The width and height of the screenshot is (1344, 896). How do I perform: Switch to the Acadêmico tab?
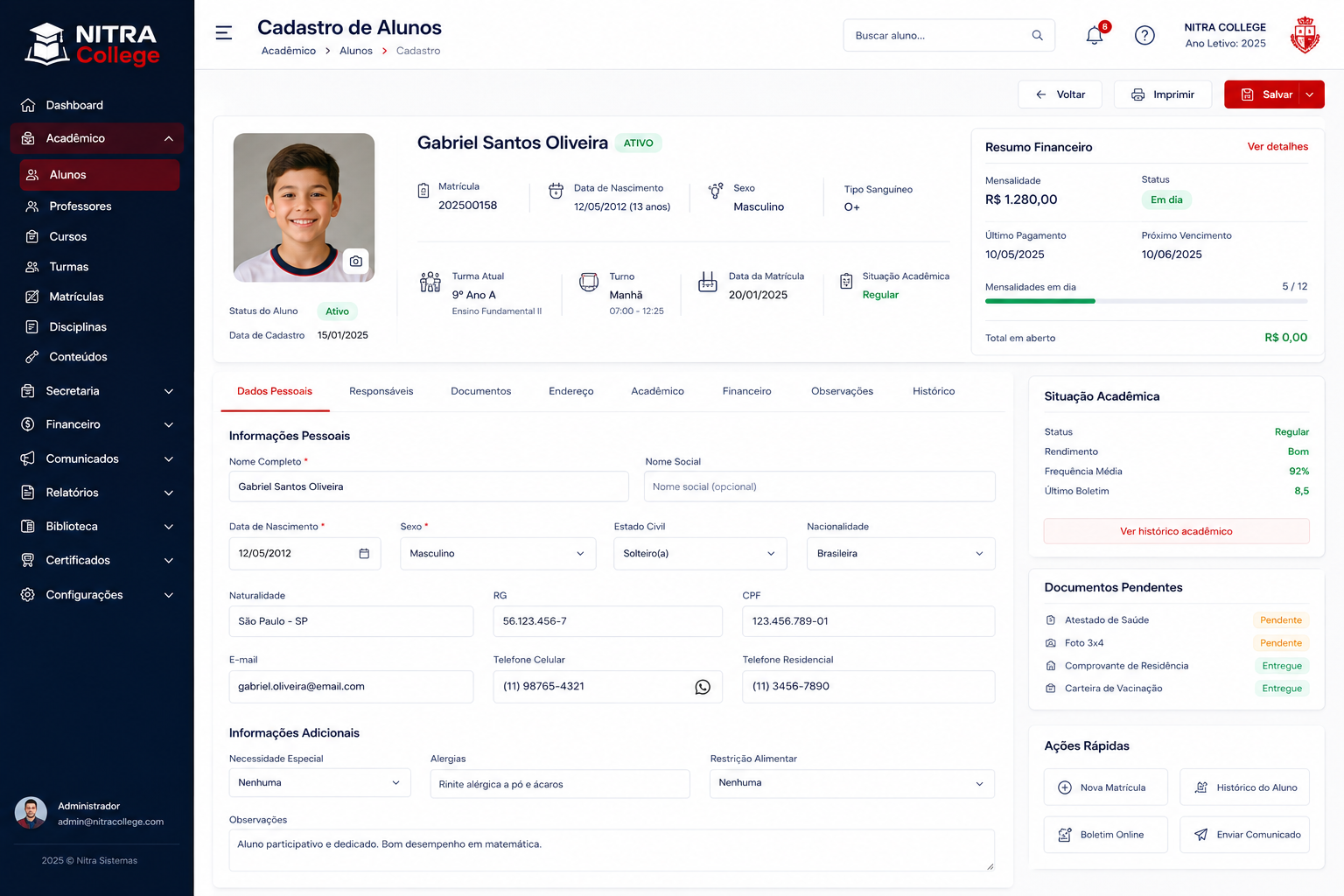[658, 392]
